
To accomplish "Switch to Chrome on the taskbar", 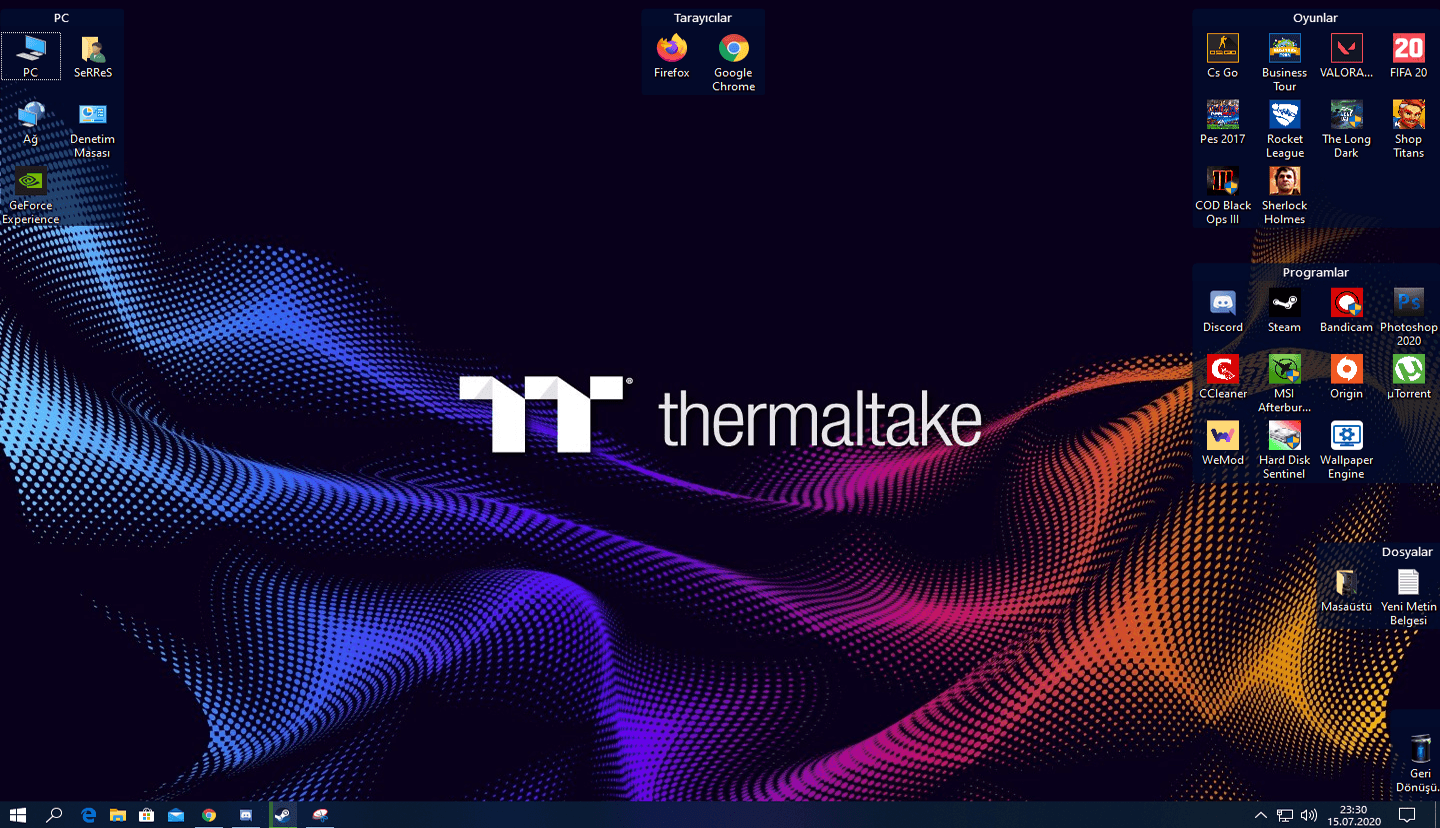I will click(x=209, y=815).
